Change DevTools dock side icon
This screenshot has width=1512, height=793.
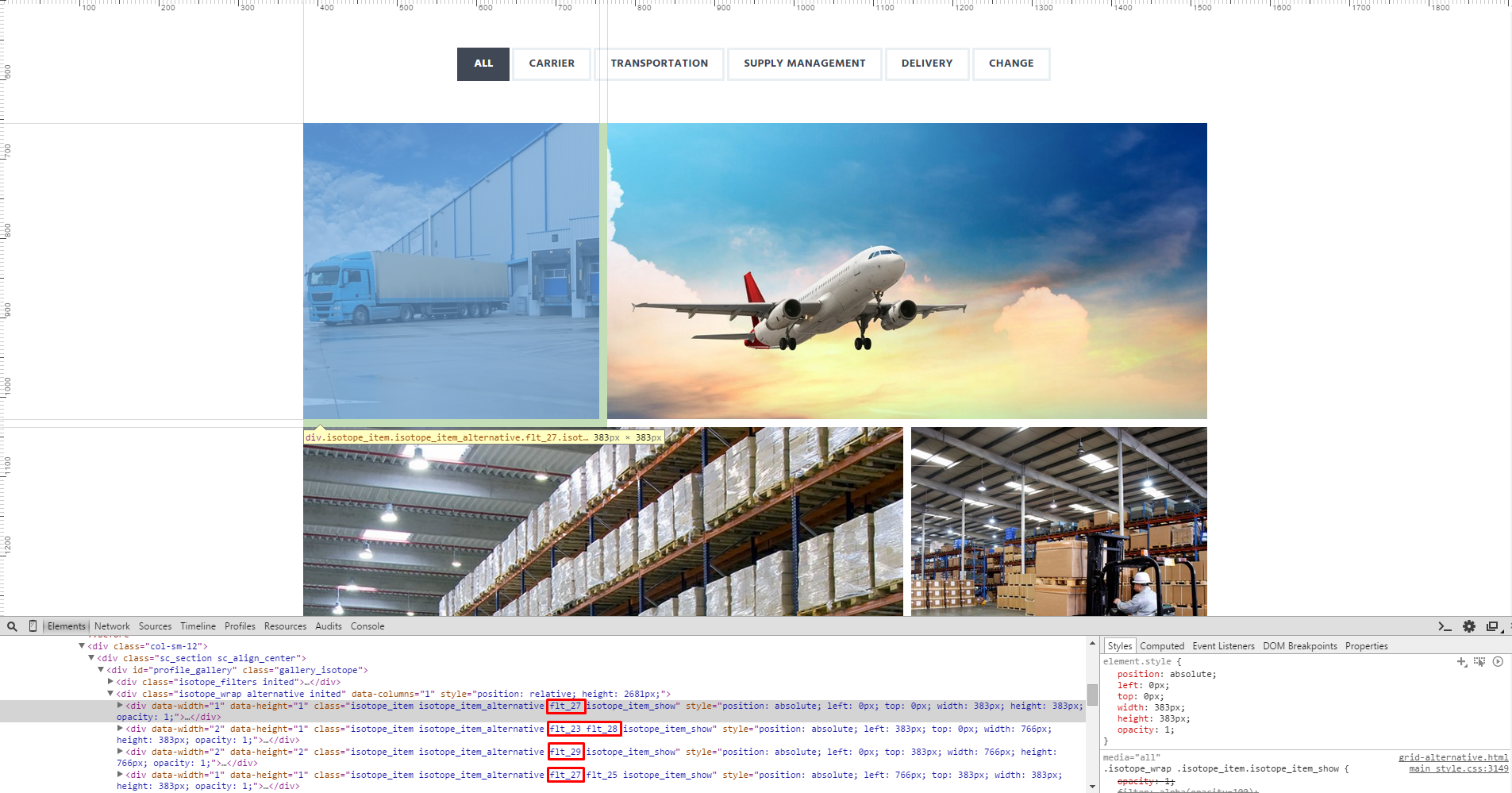[1492, 626]
